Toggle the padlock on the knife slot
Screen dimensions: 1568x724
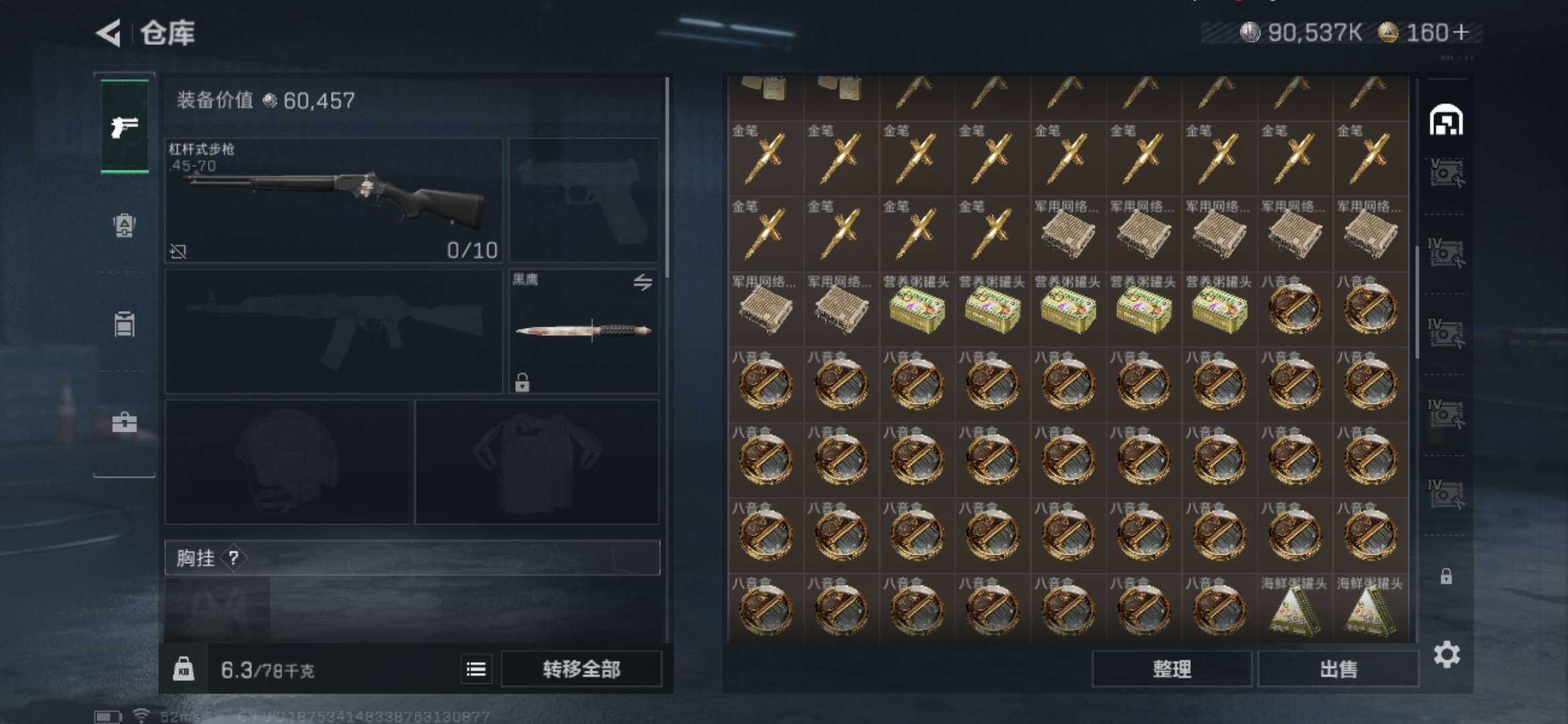(522, 383)
